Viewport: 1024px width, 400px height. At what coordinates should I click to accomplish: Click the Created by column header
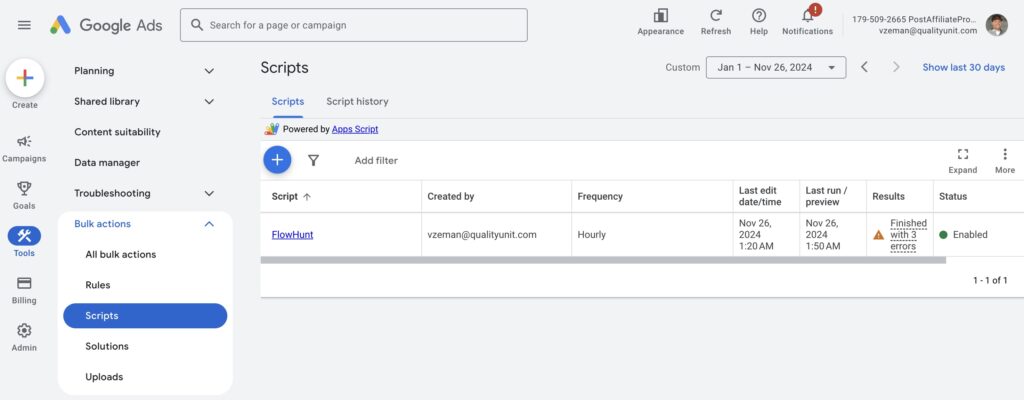(451, 196)
